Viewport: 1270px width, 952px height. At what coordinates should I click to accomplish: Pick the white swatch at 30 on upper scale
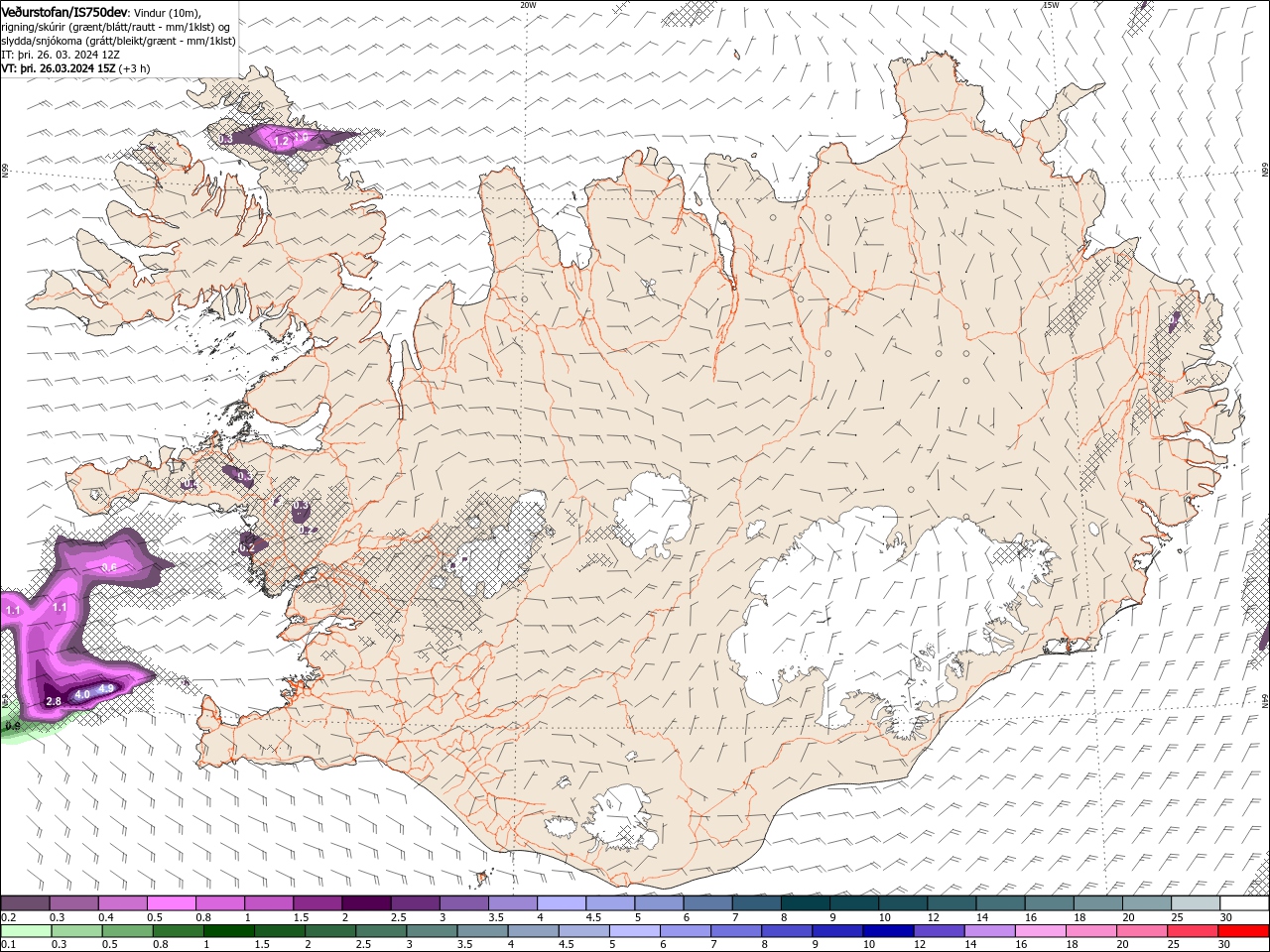click(x=1244, y=903)
